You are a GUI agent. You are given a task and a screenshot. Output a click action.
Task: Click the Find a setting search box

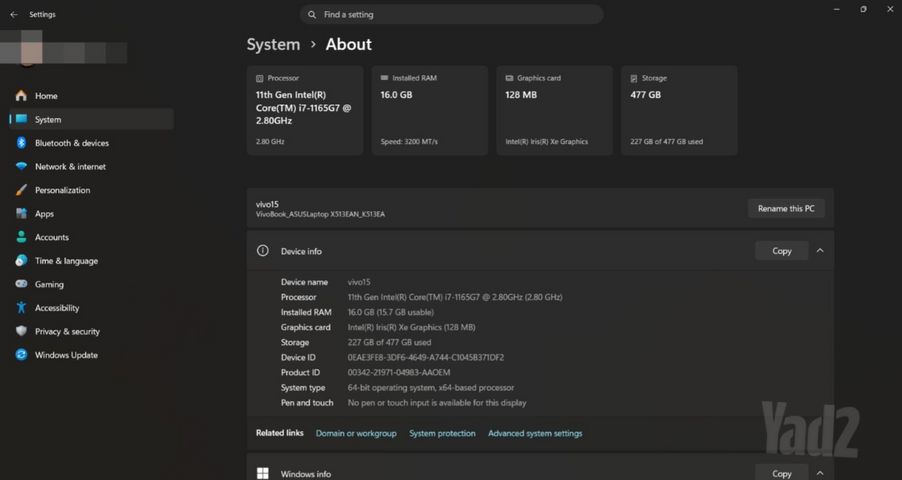[452, 14]
